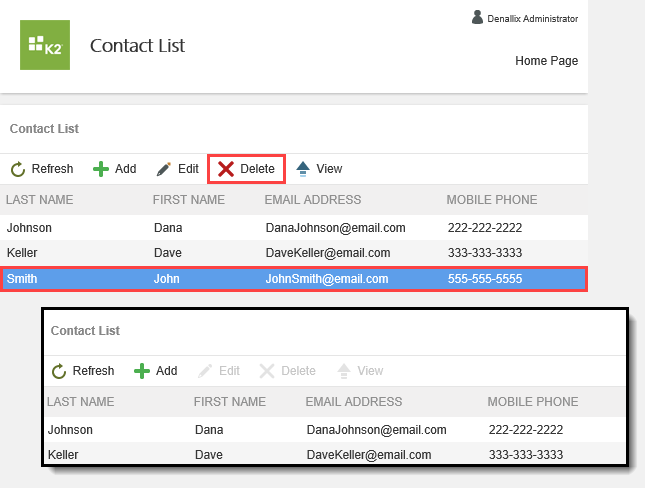Click JohnSmith@email.com email cell

pos(327,279)
